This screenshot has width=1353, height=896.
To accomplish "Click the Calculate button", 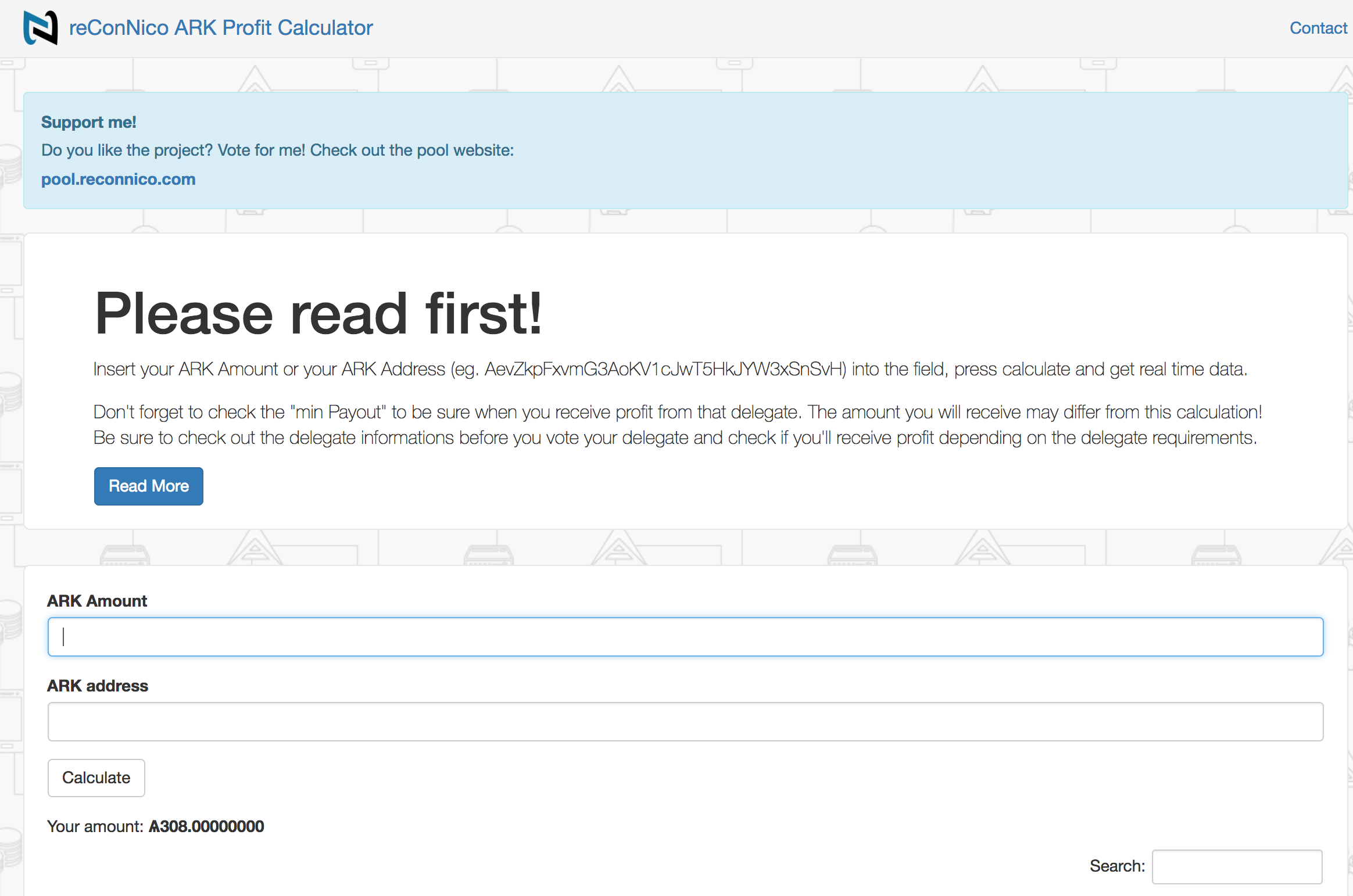I will 96,777.
